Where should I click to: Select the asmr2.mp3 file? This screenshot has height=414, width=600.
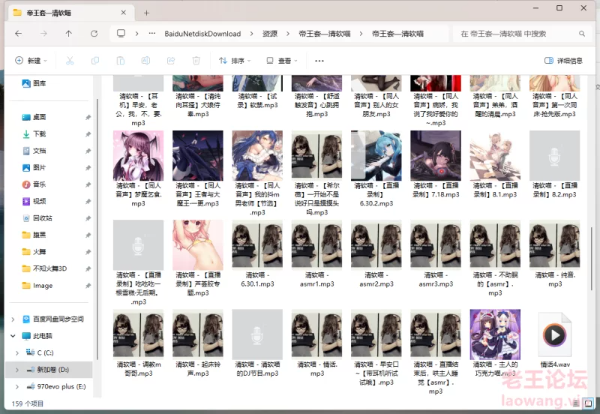click(x=376, y=254)
